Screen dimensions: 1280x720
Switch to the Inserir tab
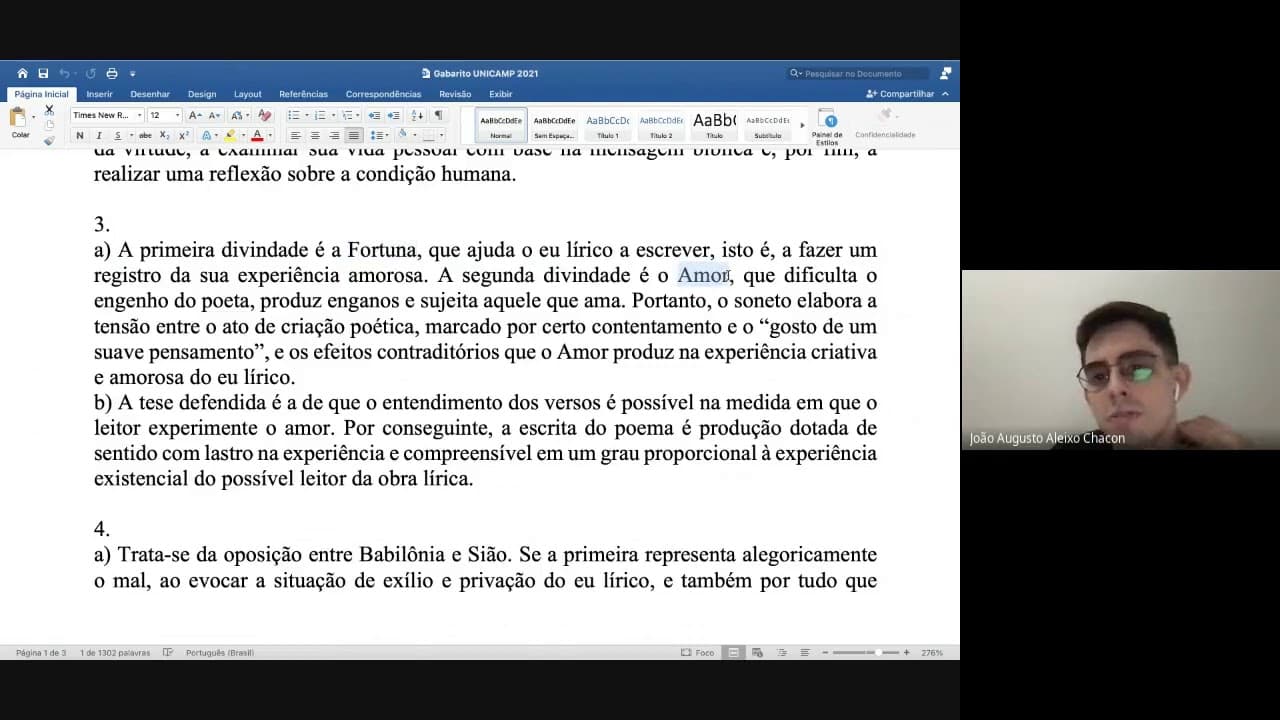[99, 94]
